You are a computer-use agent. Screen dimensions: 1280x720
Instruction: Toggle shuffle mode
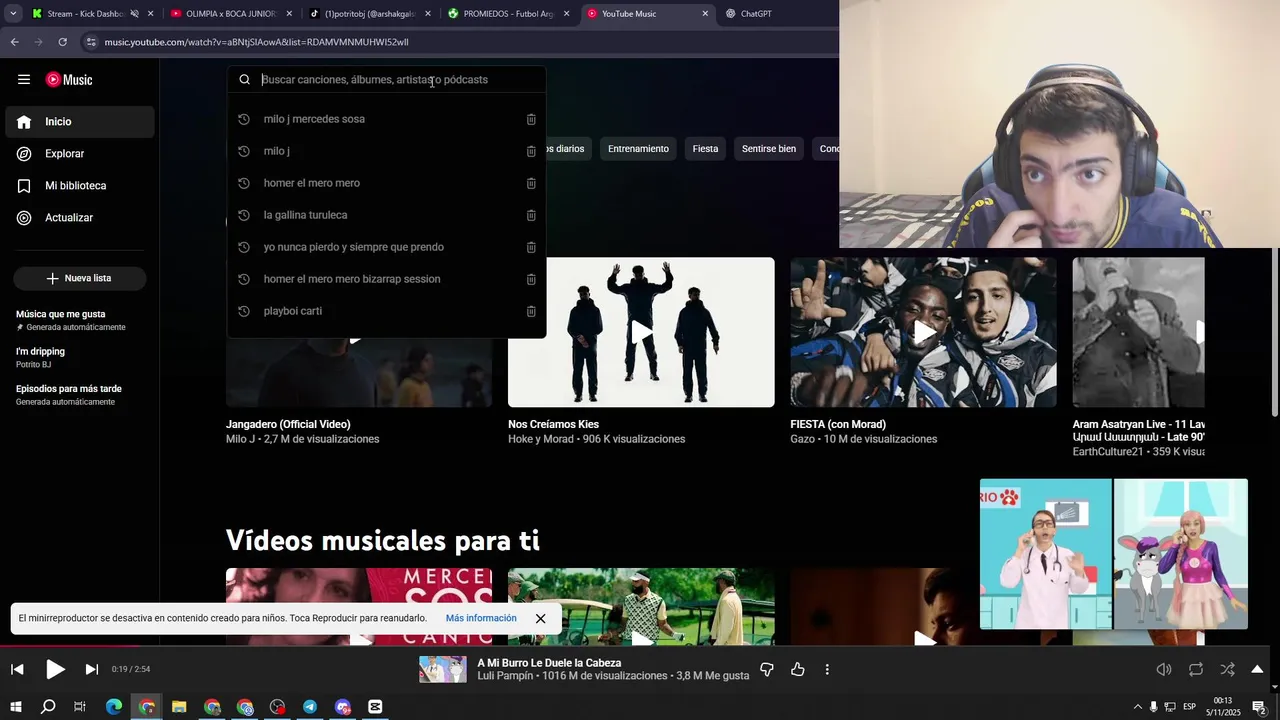coord(1227,669)
